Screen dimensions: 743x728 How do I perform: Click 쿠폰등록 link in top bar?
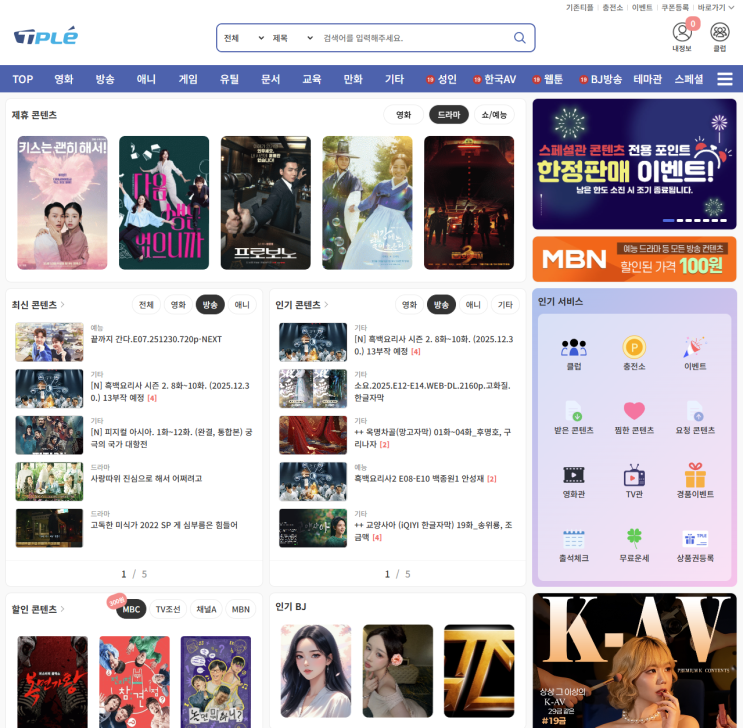pos(675,8)
